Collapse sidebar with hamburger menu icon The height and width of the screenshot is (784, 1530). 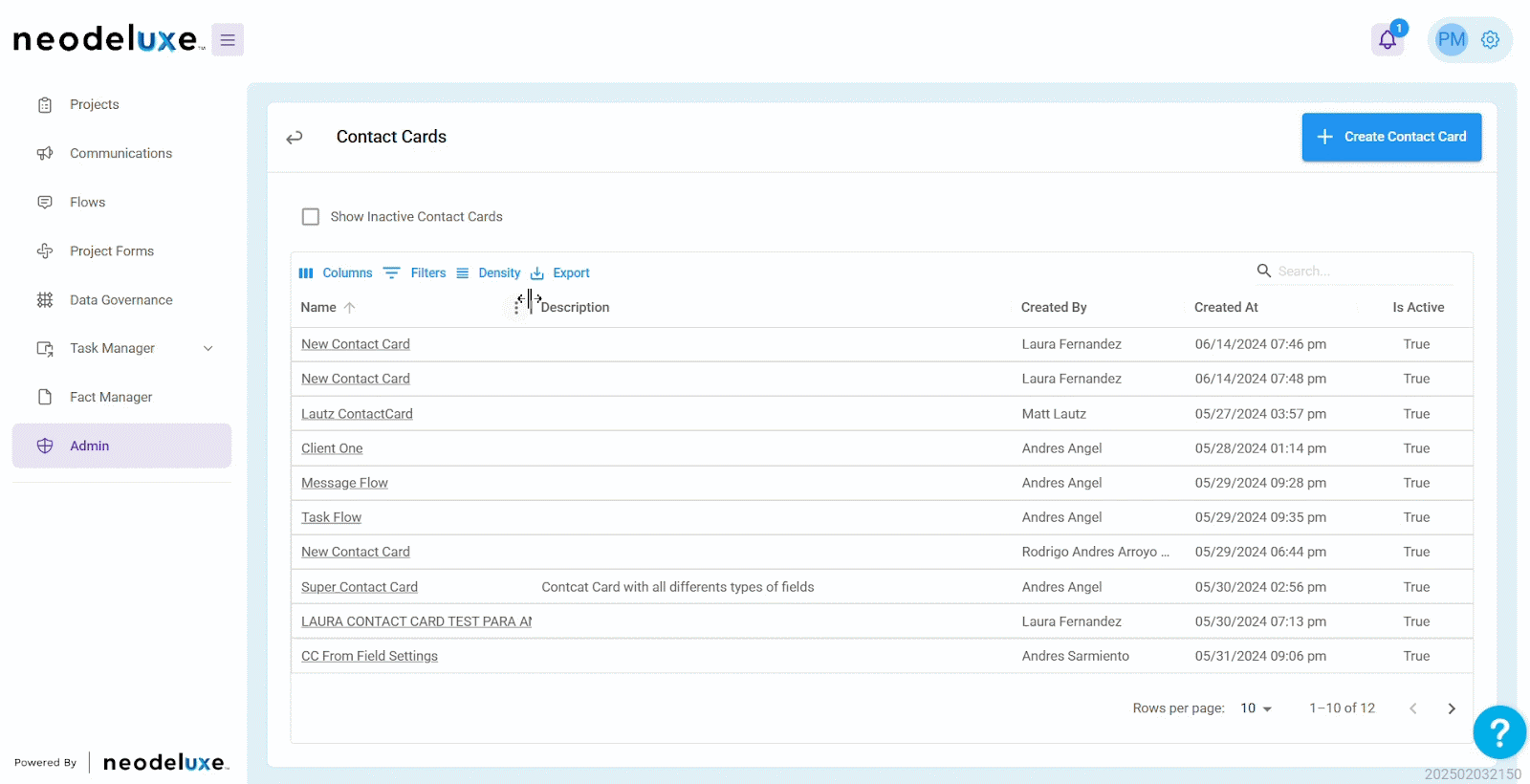click(x=228, y=40)
